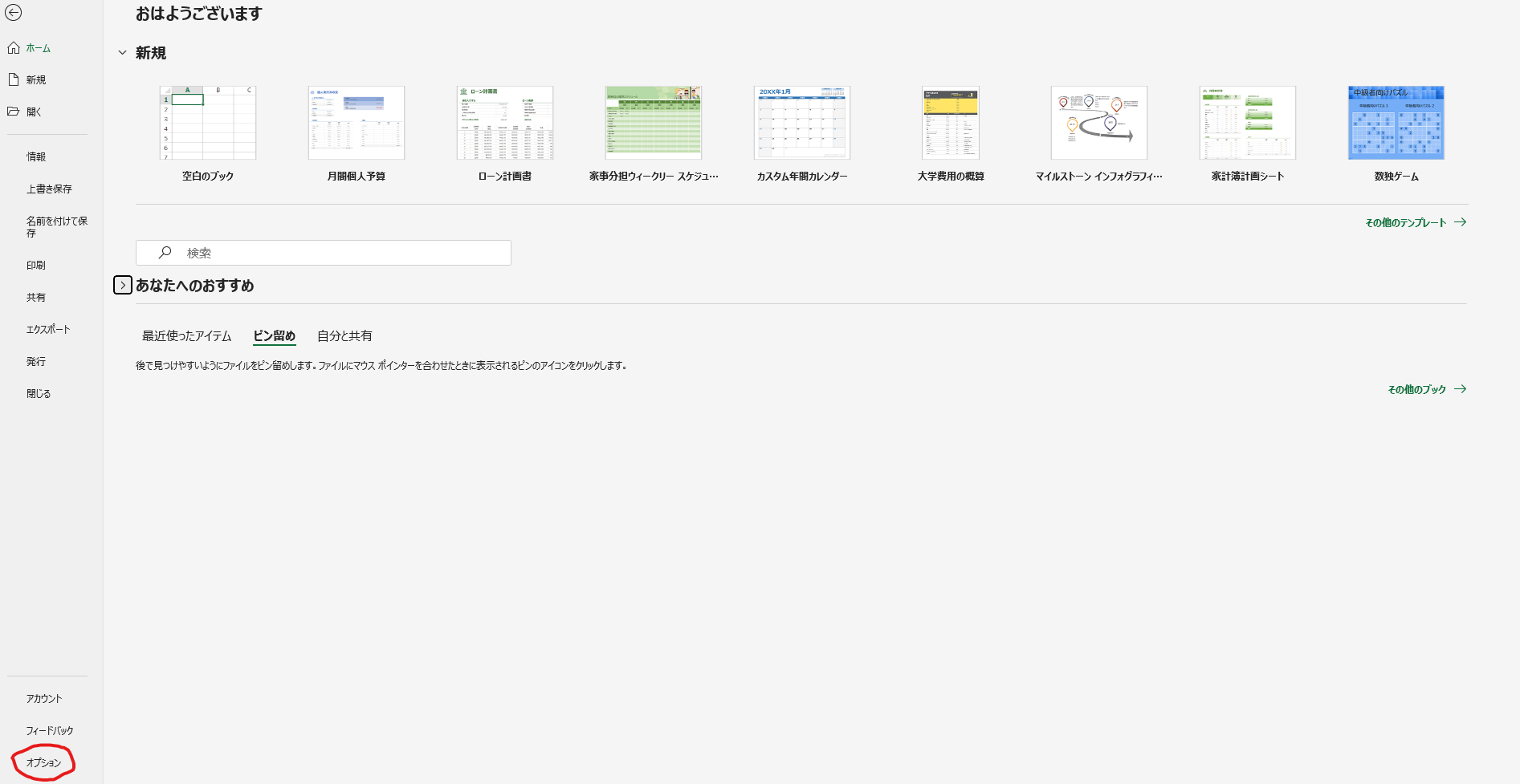Switch to the 最近使ったアイテム tab
This screenshot has width=1520, height=784.
click(186, 336)
